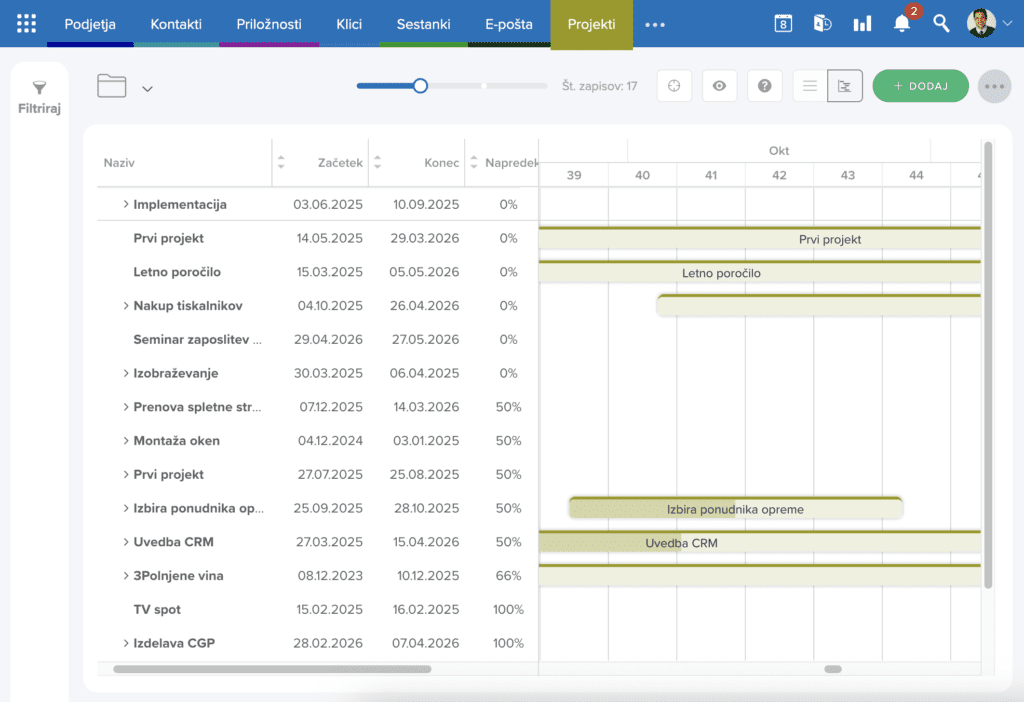The image size is (1024, 702).
Task: Open the TV spot project
Action: [157, 609]
